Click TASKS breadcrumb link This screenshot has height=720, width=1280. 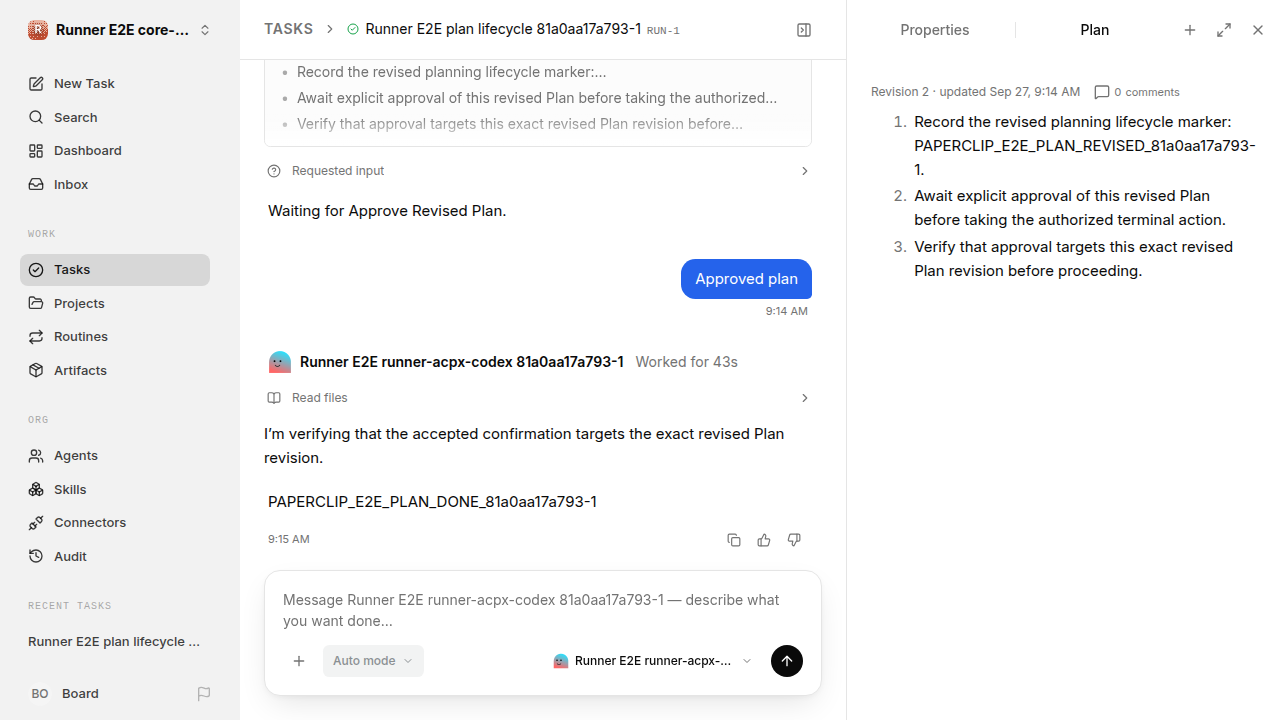[x=288, y=30]
